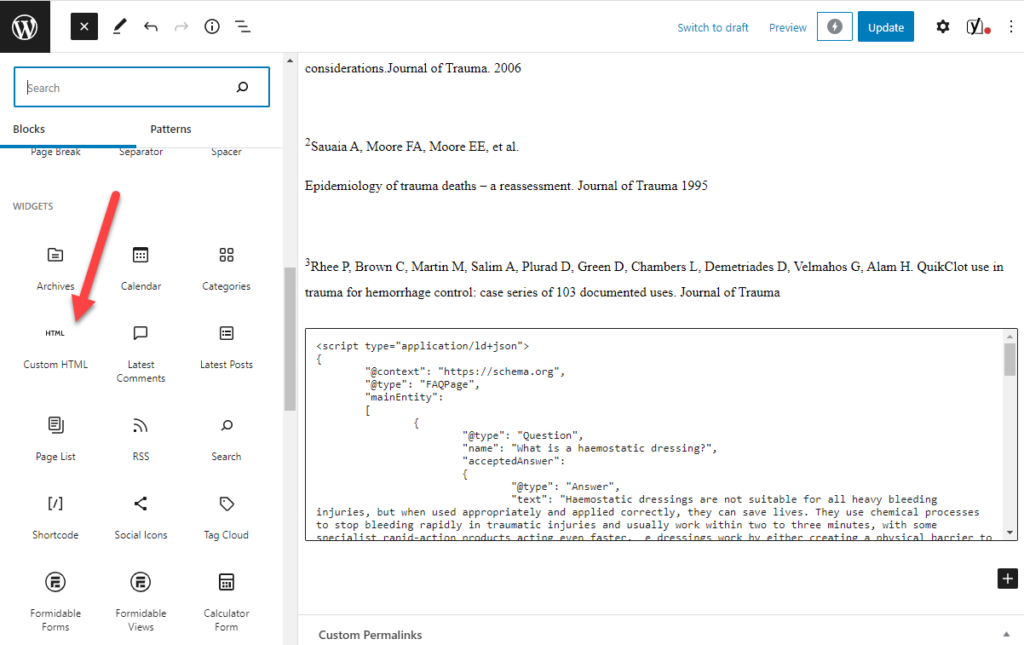Toggle the settings gear sidebar
The image size is (1024, 645).
(942, 27)
